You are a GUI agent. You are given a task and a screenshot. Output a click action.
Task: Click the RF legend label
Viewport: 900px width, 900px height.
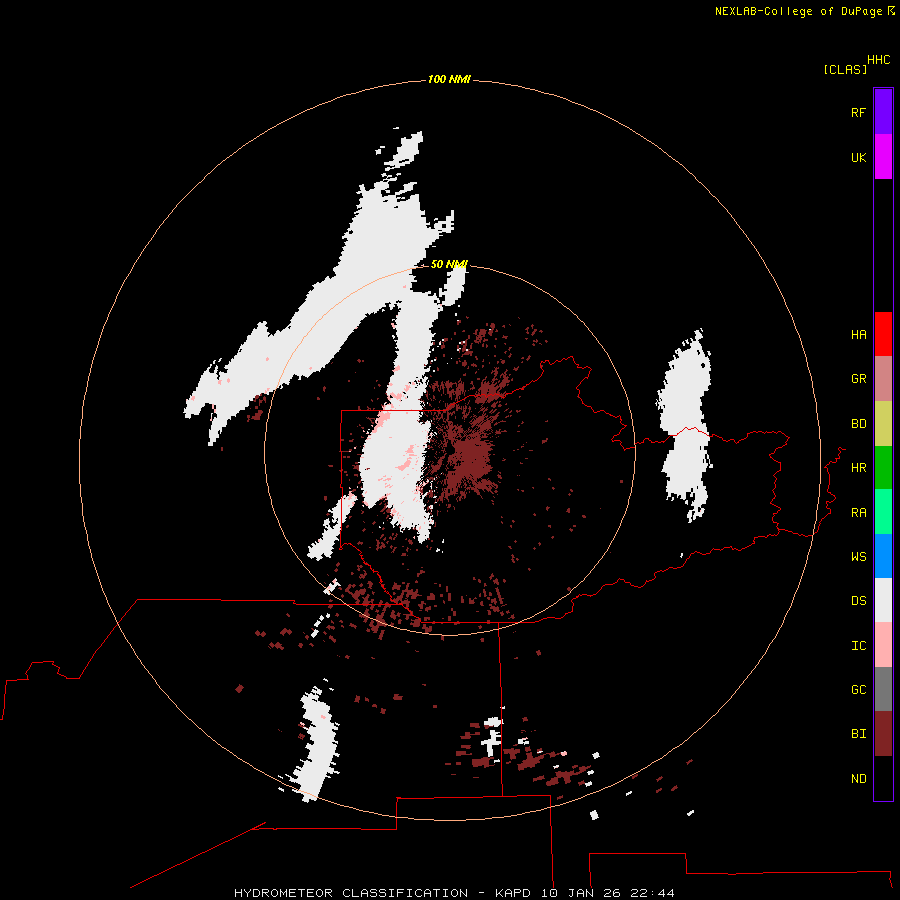click(x=858, y=112)
